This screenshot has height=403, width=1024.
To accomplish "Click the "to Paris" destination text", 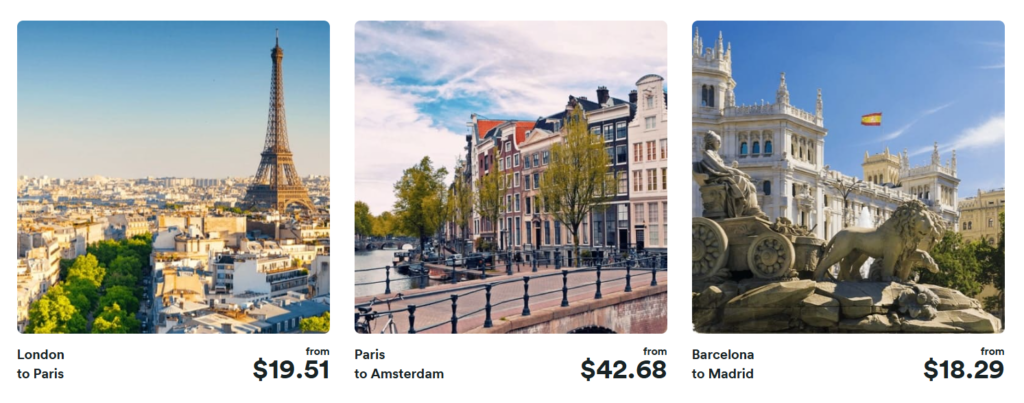I will coord(41,374).
